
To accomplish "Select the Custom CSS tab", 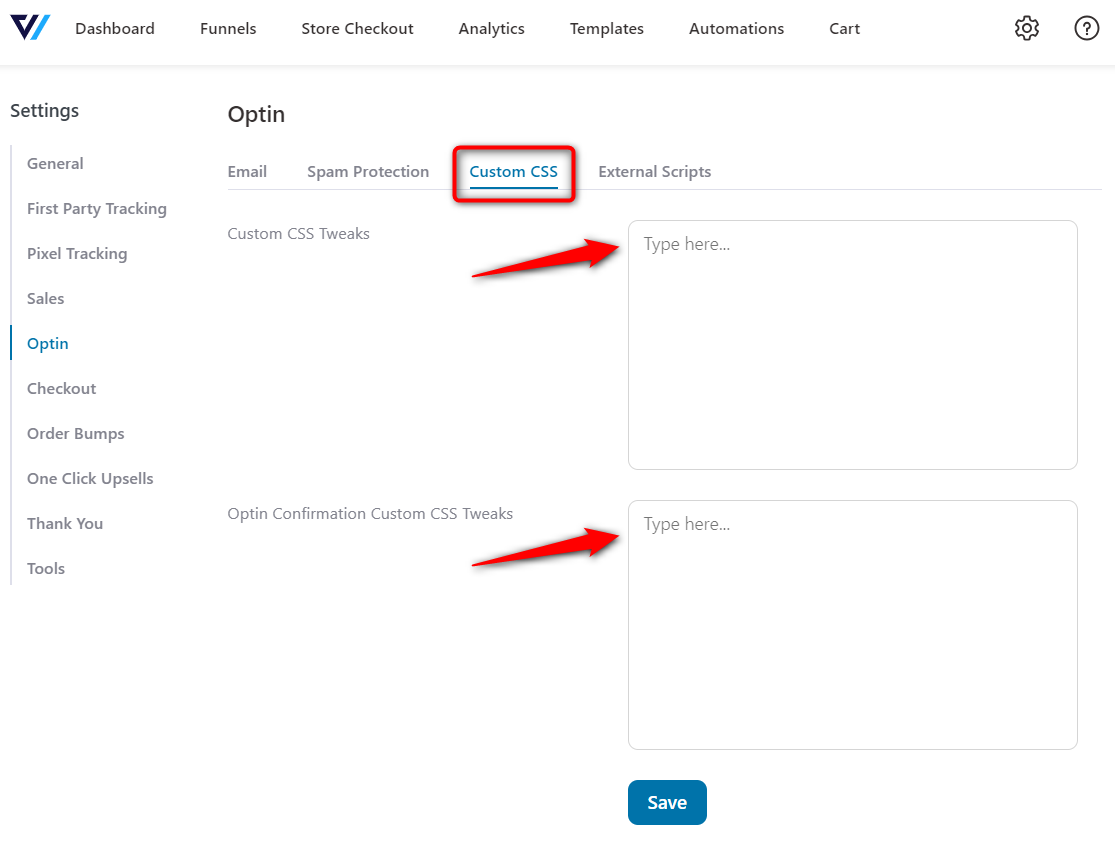I will click(513, 172).
